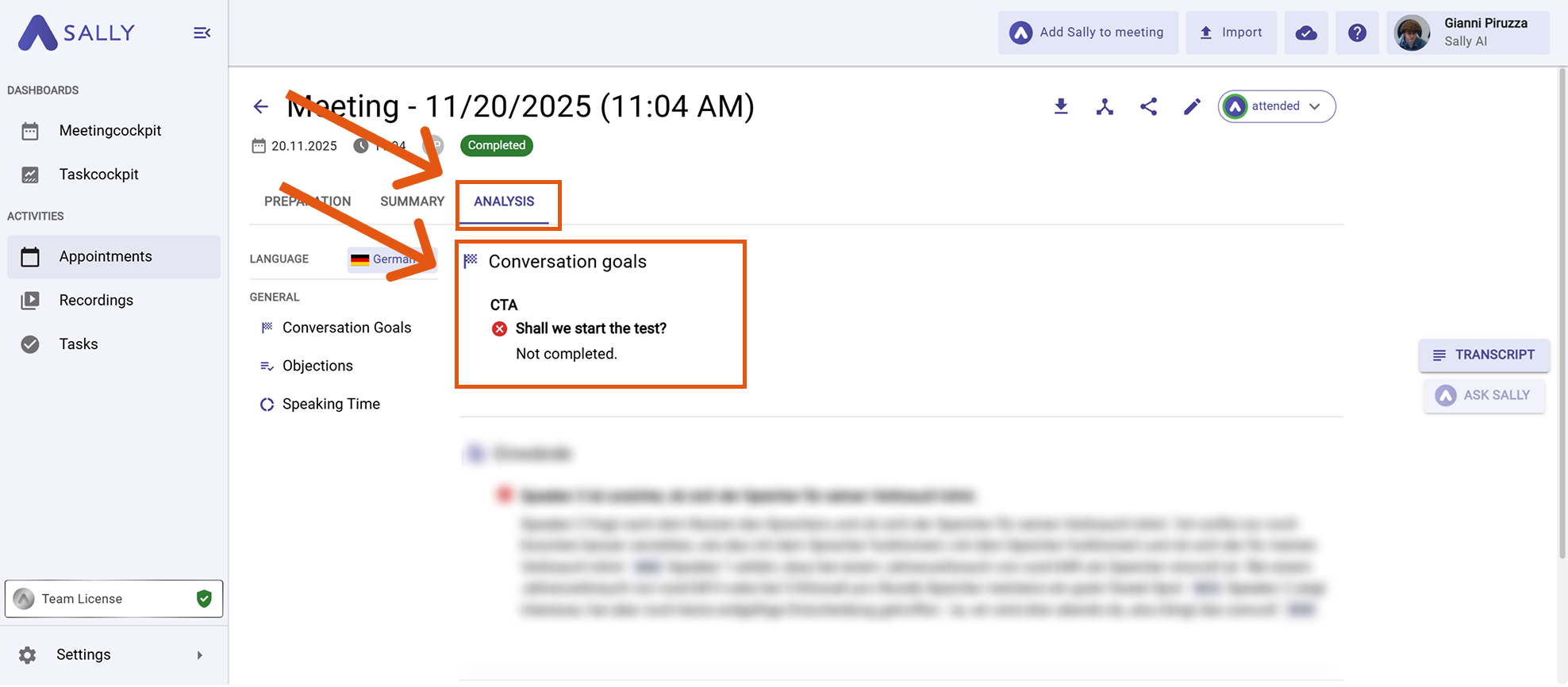This screenshot has width=1568, height=687.
Task: Click the share meeting icon
Action: pos(1148,106)
